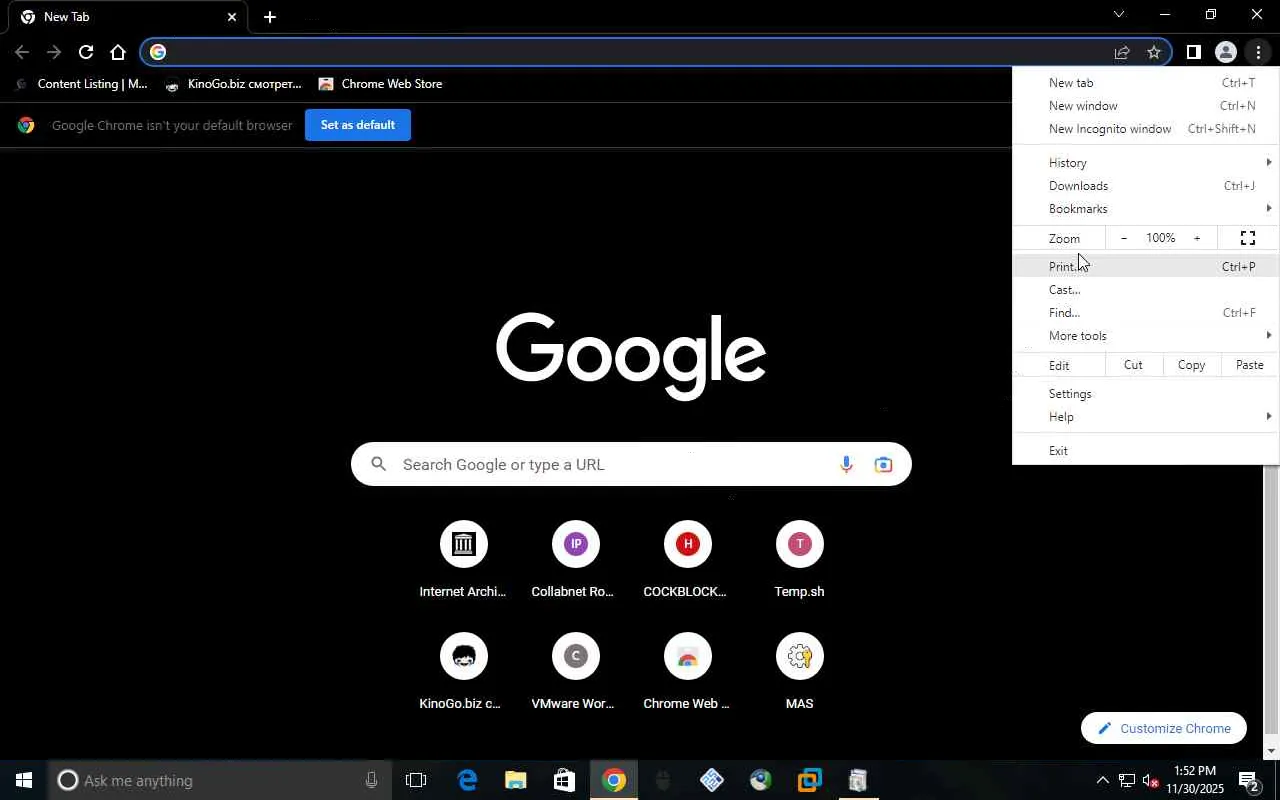Set Chrome as default browser
Viewport: 1280px width, 800px height.
tap(358, 125)
